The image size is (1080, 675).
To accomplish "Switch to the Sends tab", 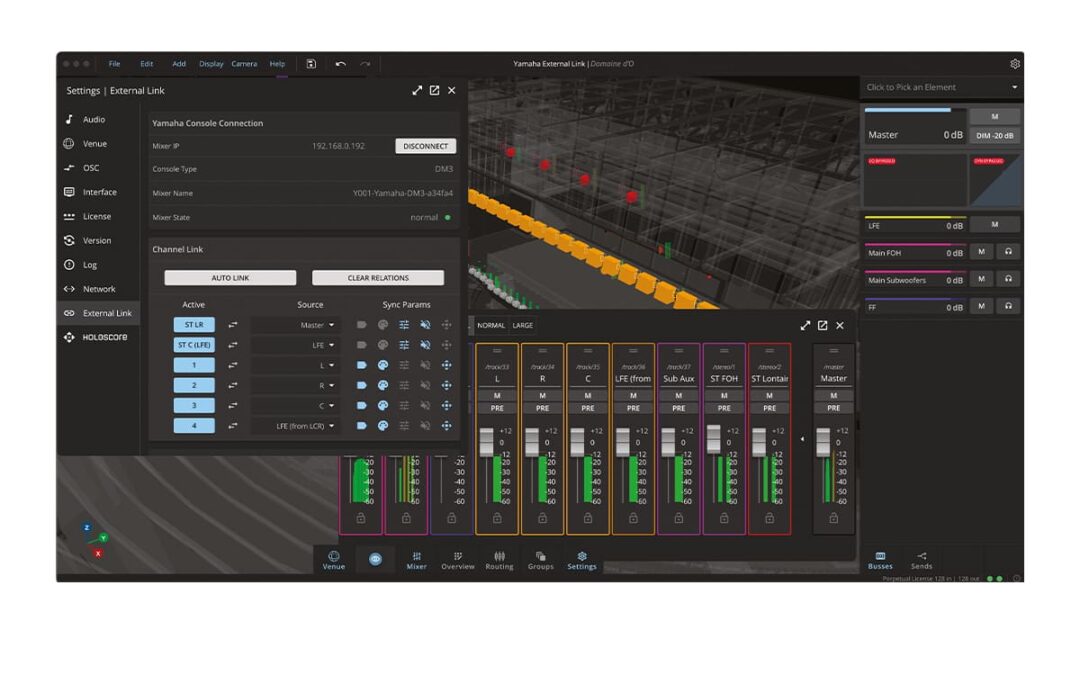I will pos(922,561).
